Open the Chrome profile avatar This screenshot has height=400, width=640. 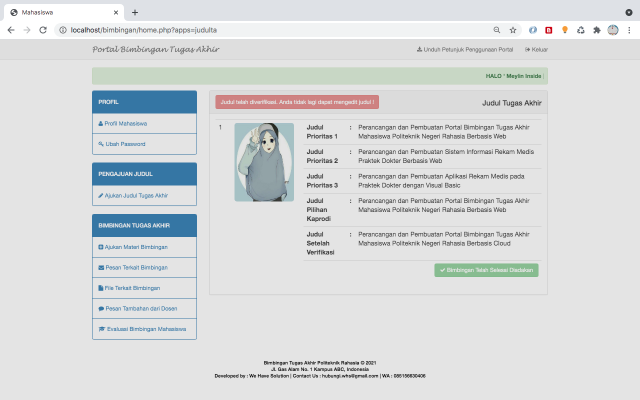click(x=612, y=30)
